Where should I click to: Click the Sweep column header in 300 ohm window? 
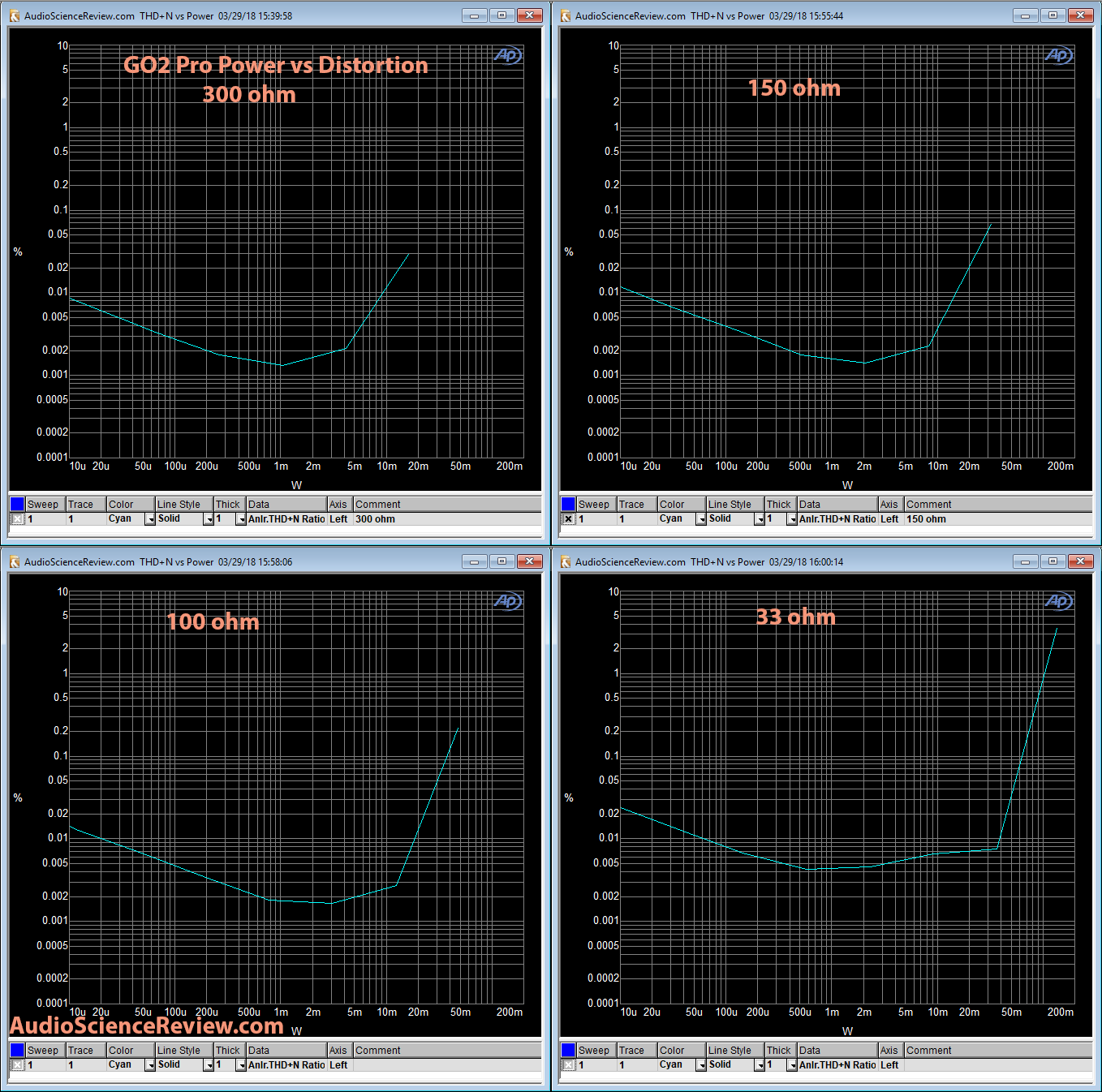coord(45,505)
